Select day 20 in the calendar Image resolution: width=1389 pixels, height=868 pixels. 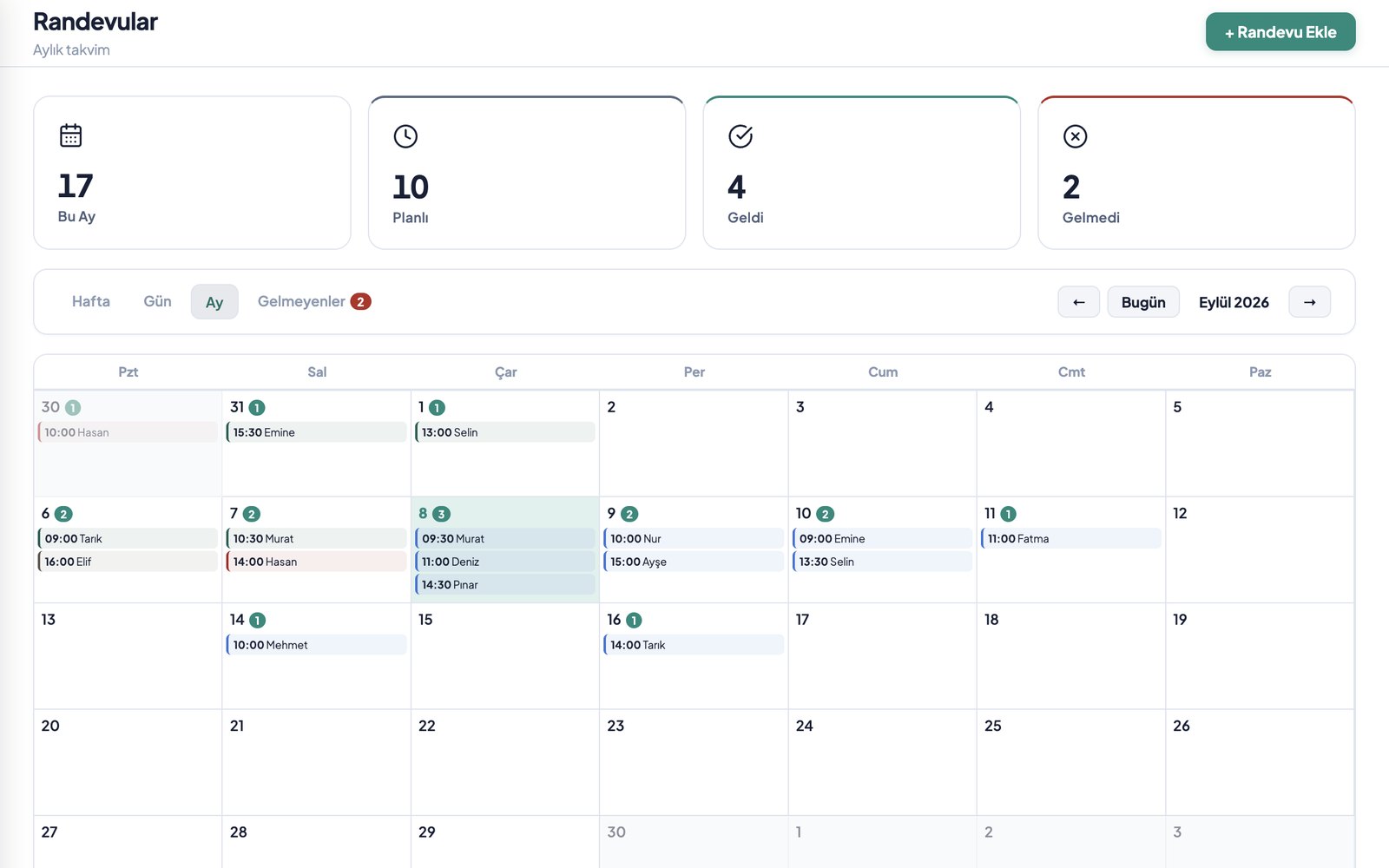tap(128, 762)
